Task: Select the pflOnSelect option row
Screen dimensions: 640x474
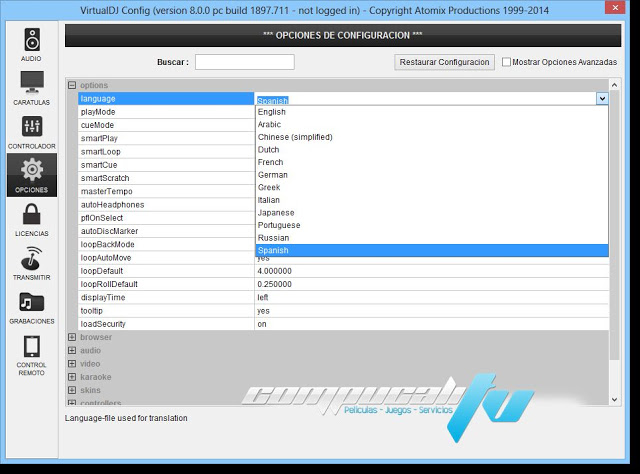Action: (x=166, y=218)
